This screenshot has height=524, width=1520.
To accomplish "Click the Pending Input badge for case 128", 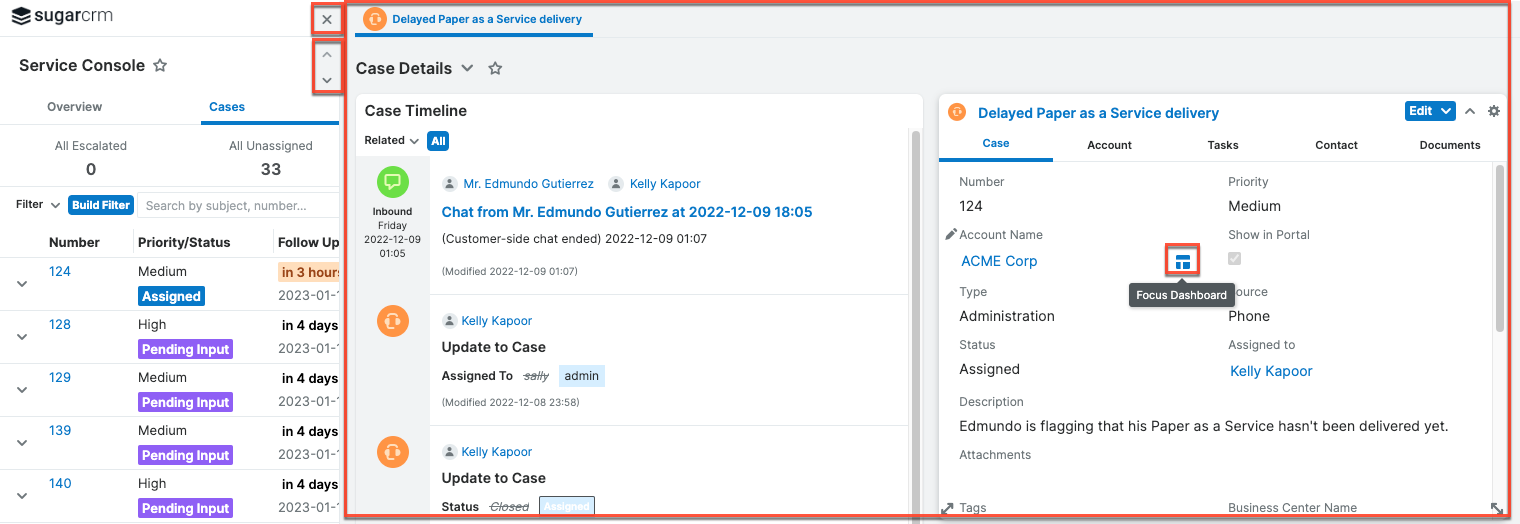I will (x=185, y=349).
